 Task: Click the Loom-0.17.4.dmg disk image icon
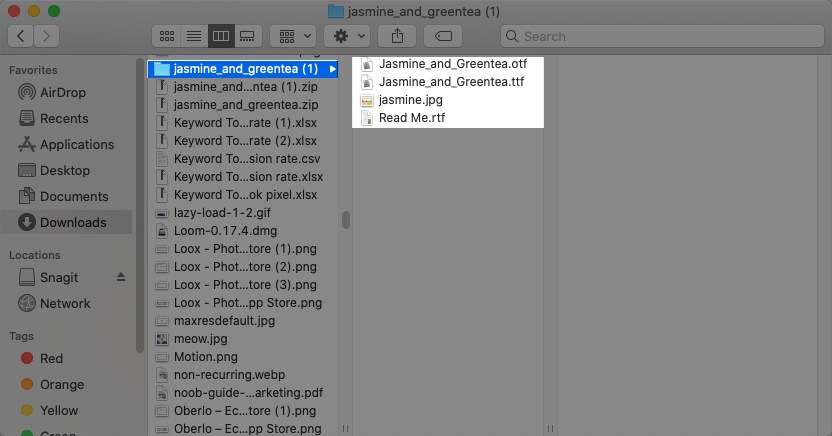tap(162, 231)
